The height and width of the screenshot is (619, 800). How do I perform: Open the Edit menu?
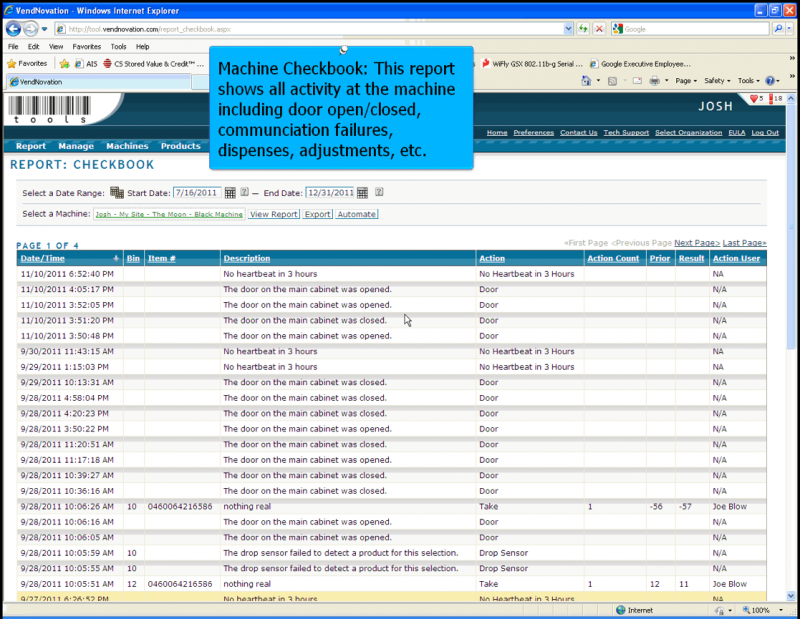pos(34,46)
